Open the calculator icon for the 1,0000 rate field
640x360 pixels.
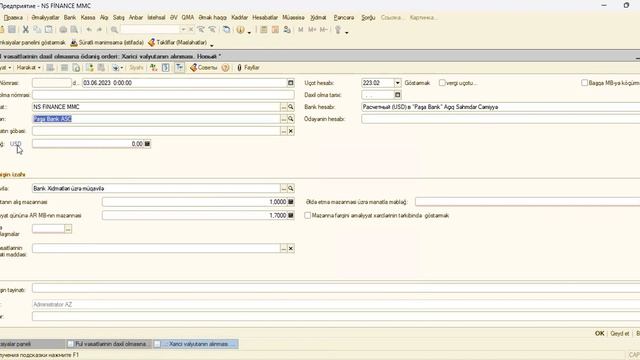291,202
